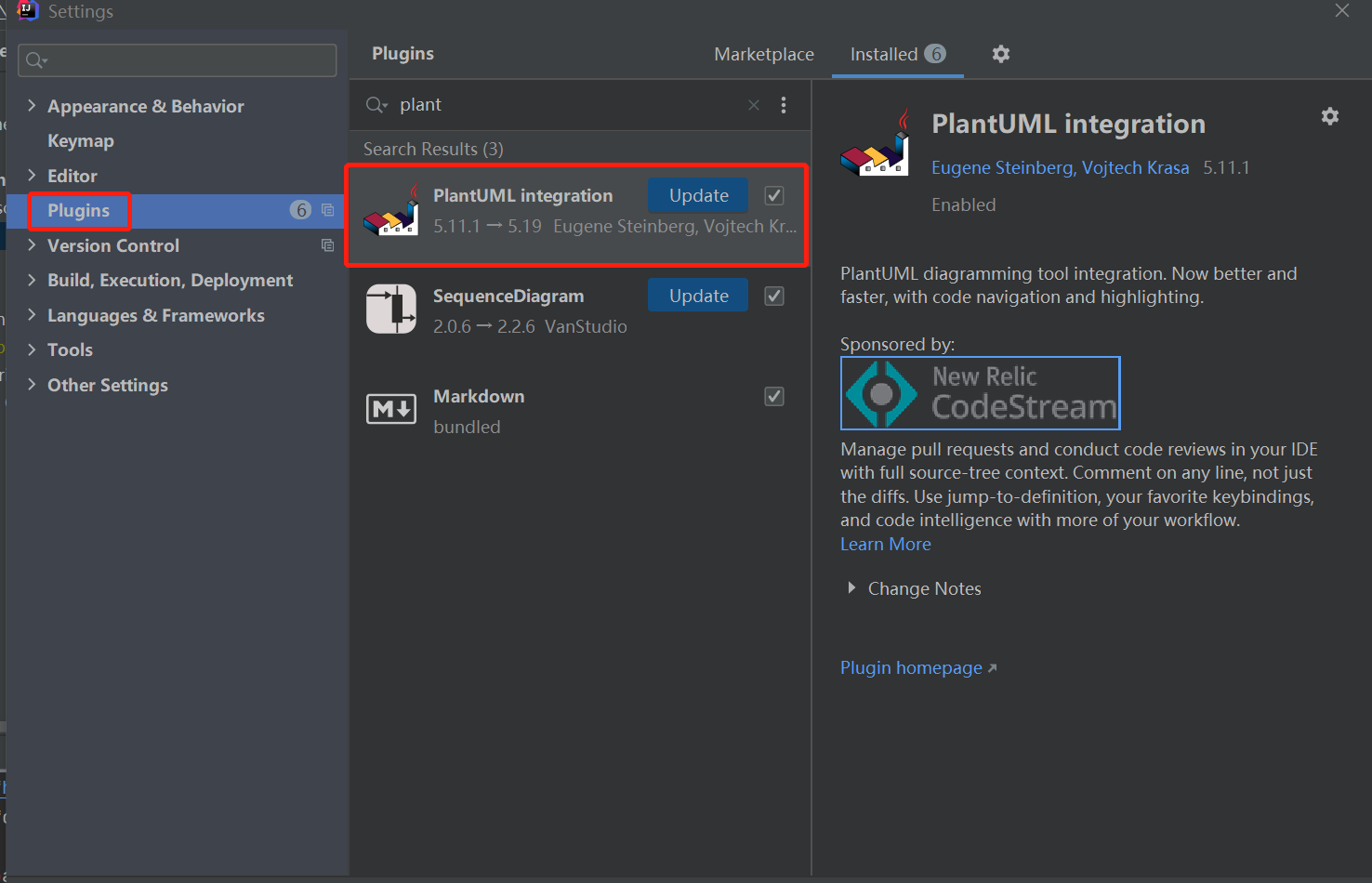Click the SequenceDiagram plugin icon

(391, 309)
